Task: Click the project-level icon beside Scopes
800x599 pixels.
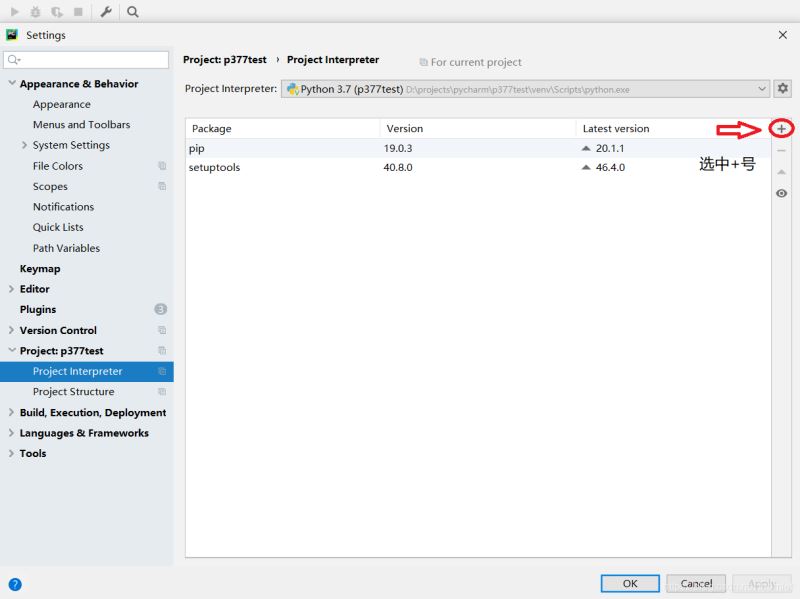Action: 162,186
